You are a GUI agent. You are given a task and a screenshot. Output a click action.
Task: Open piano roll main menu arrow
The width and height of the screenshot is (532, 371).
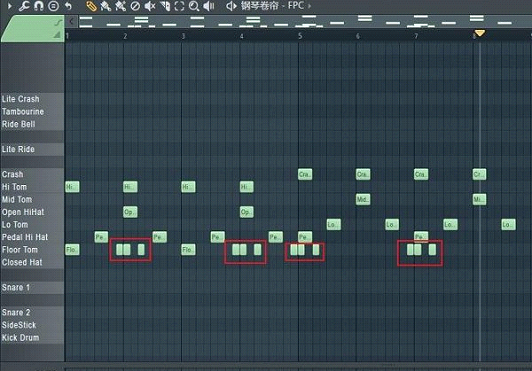(x=10, y=6)
